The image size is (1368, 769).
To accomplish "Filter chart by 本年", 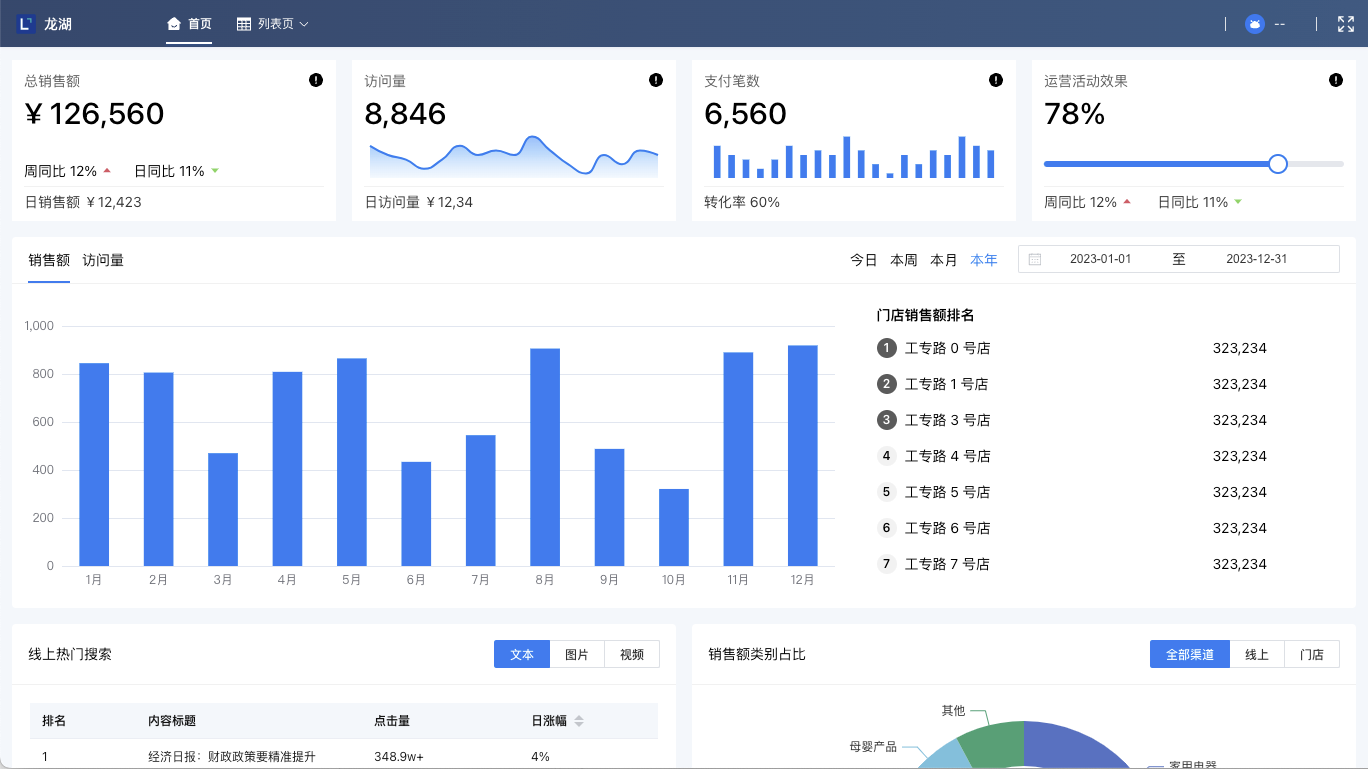I will pos(984,260).
